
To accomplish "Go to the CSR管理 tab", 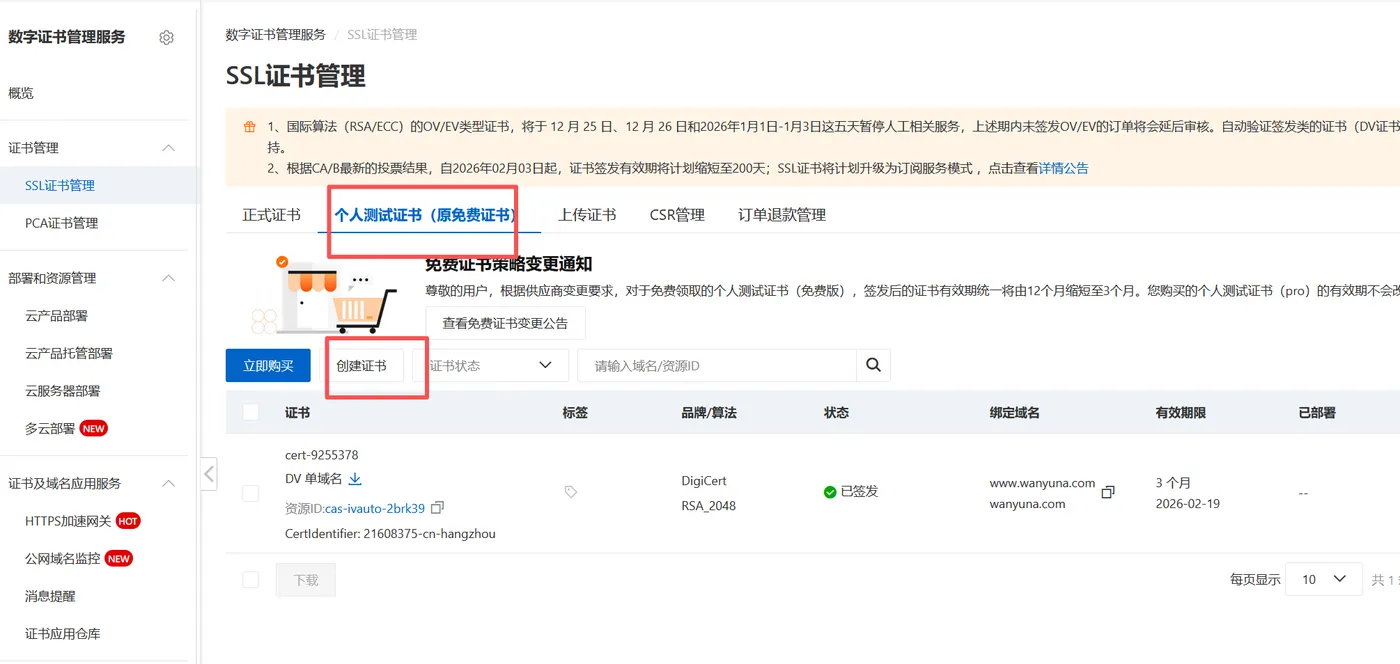I will coord(677,215).
